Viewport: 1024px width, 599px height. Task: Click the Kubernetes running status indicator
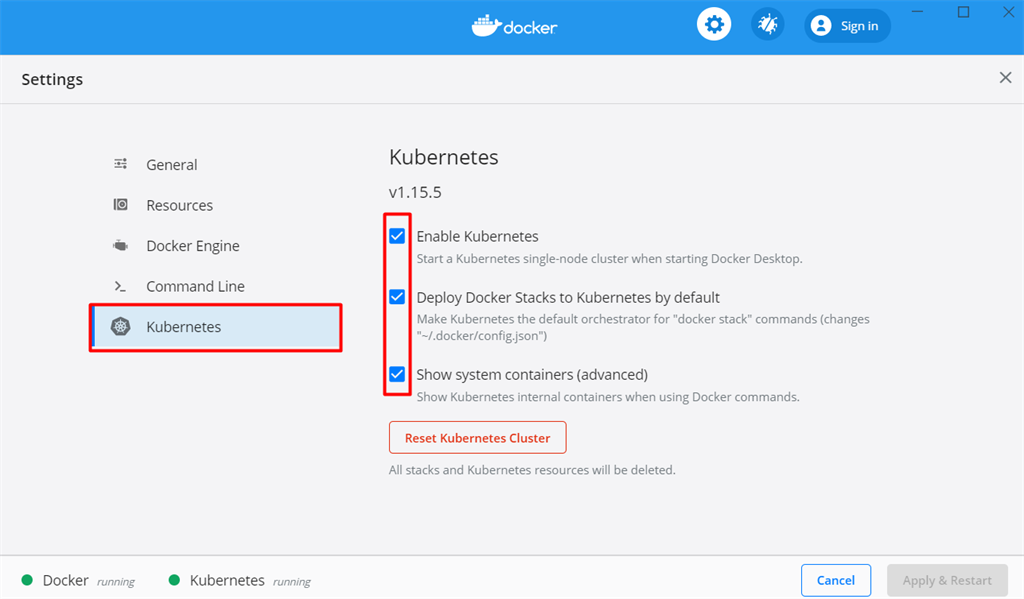pyautogui.click(x=174, y=580)
